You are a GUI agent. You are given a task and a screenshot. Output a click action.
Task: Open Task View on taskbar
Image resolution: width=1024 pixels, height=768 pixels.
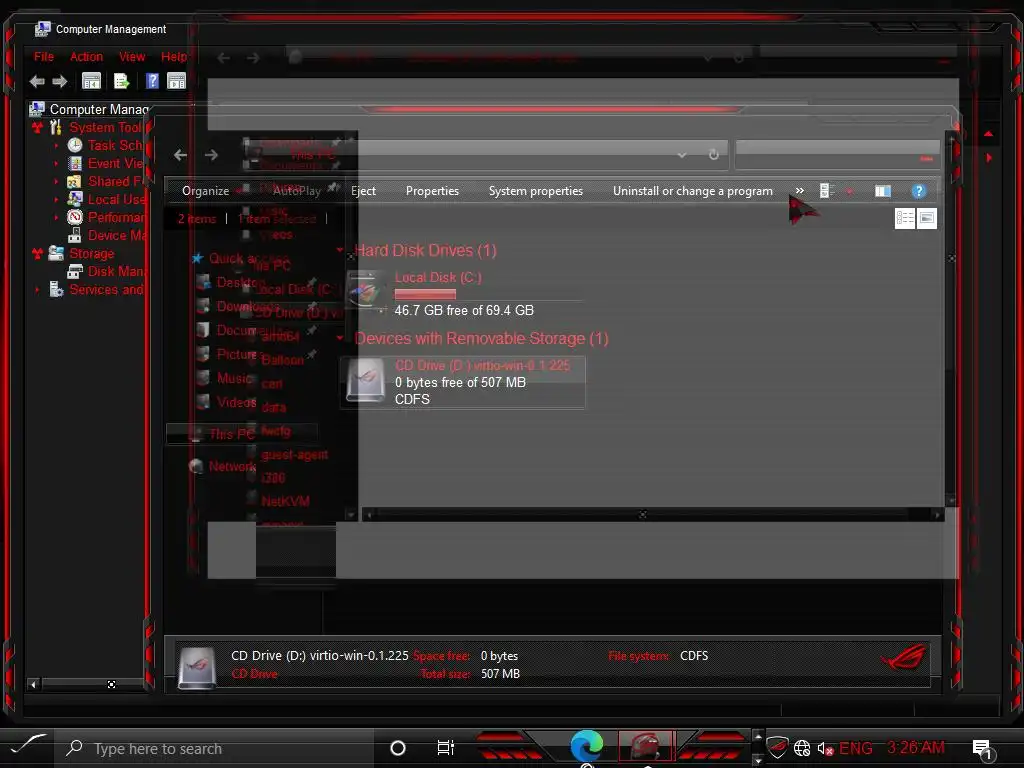(445, 748)
